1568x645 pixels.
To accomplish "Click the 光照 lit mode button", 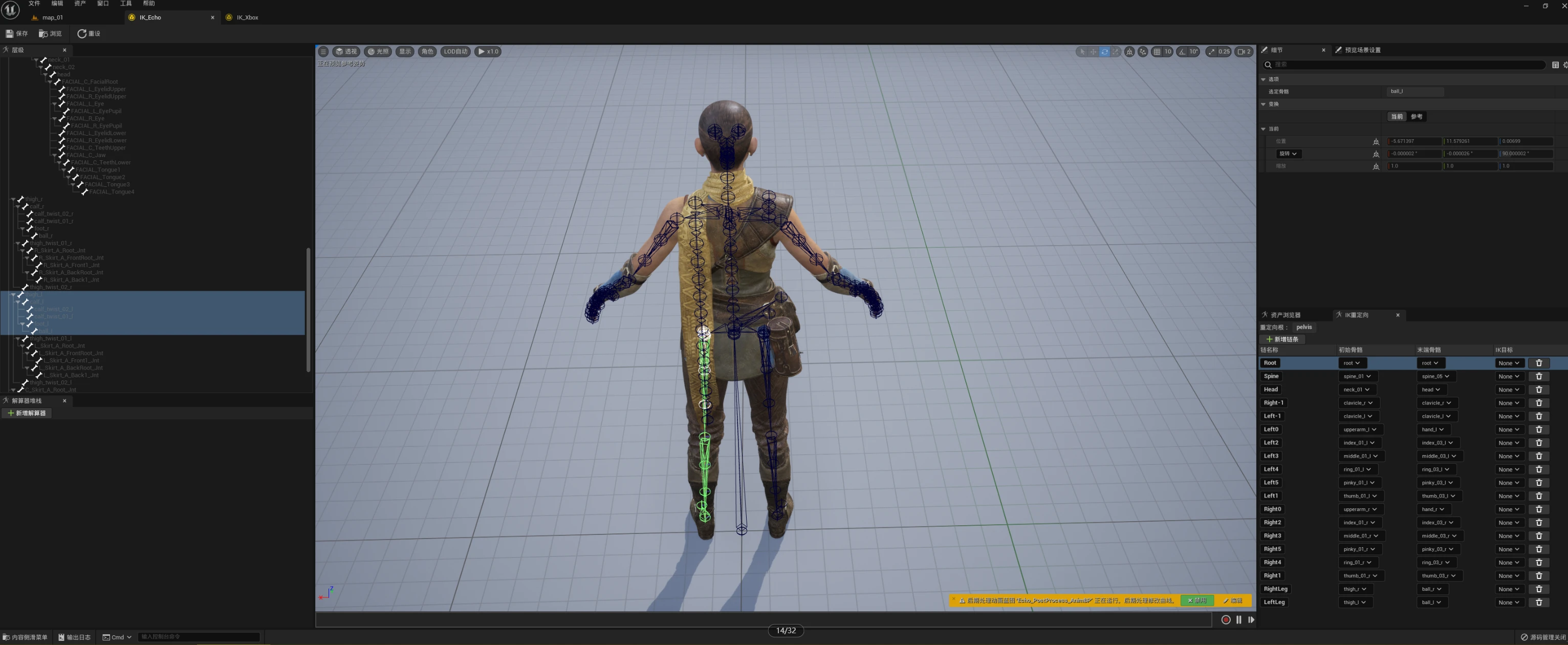I will (x=378, y=52).
